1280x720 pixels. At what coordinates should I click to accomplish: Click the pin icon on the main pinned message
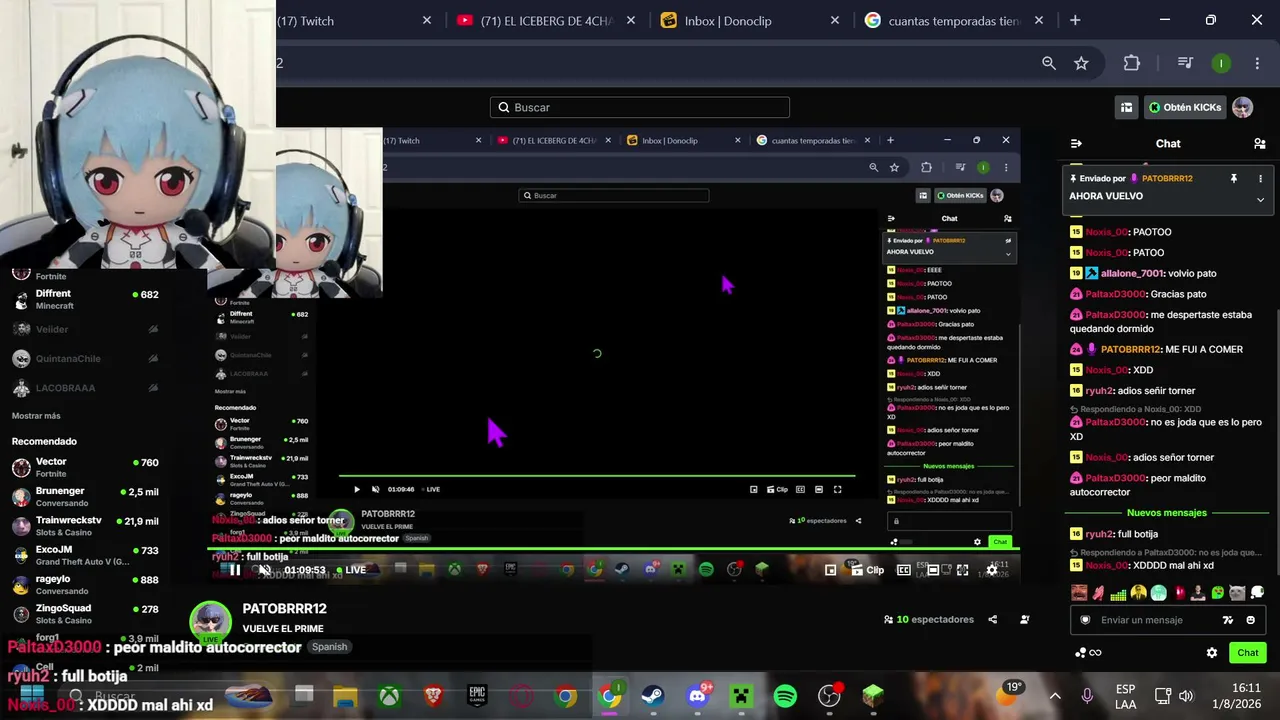[x=1234, y=178]
